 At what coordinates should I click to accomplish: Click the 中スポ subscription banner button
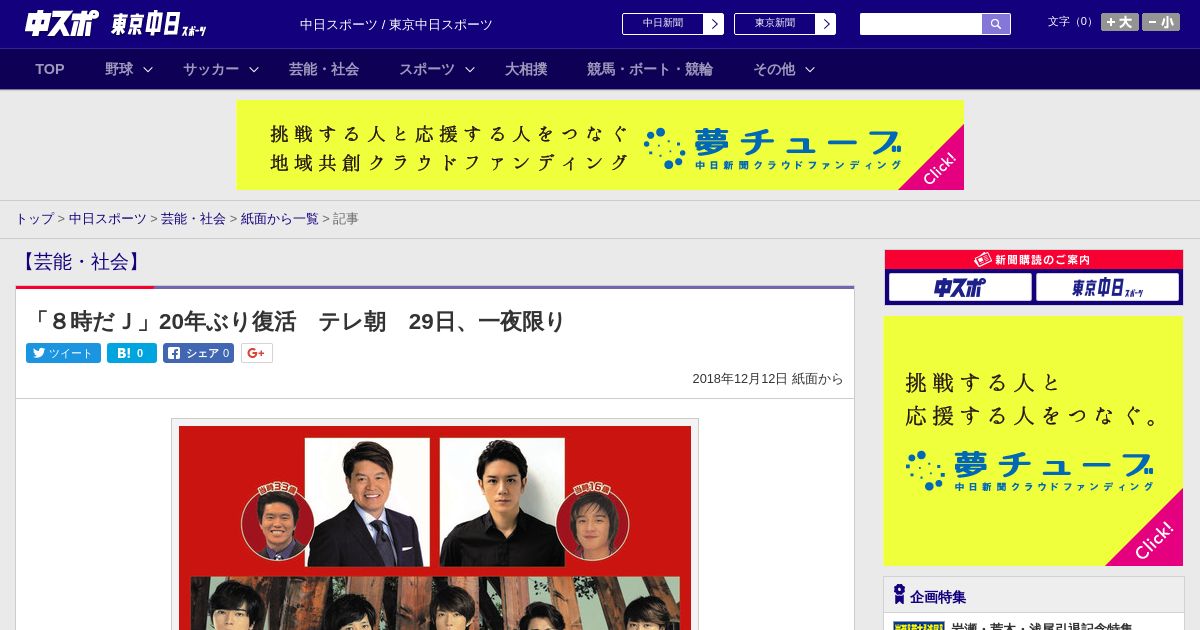960,288
